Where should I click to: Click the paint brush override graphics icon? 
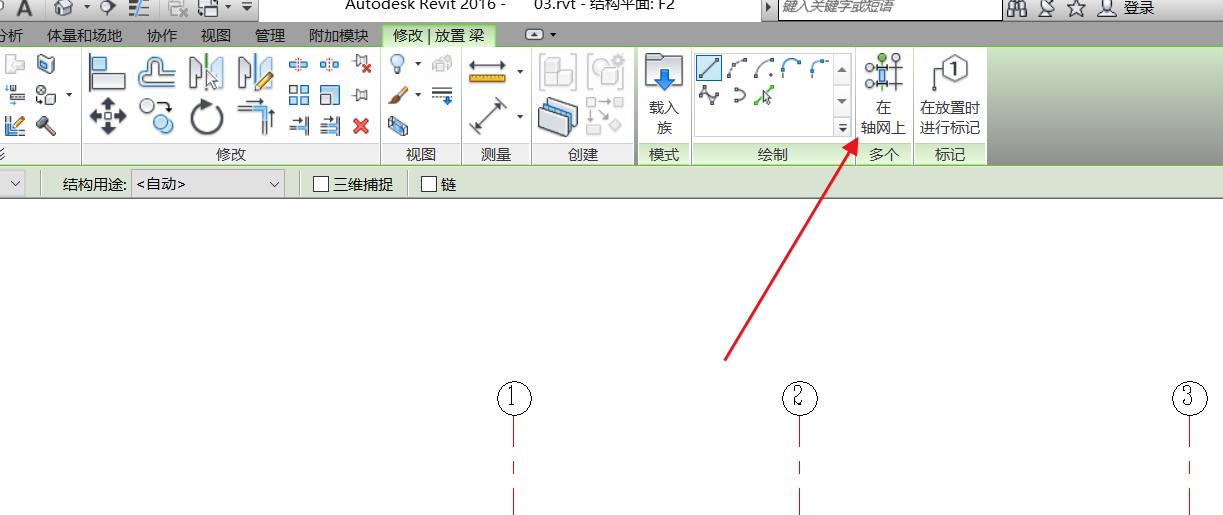(x=398, y=96)
